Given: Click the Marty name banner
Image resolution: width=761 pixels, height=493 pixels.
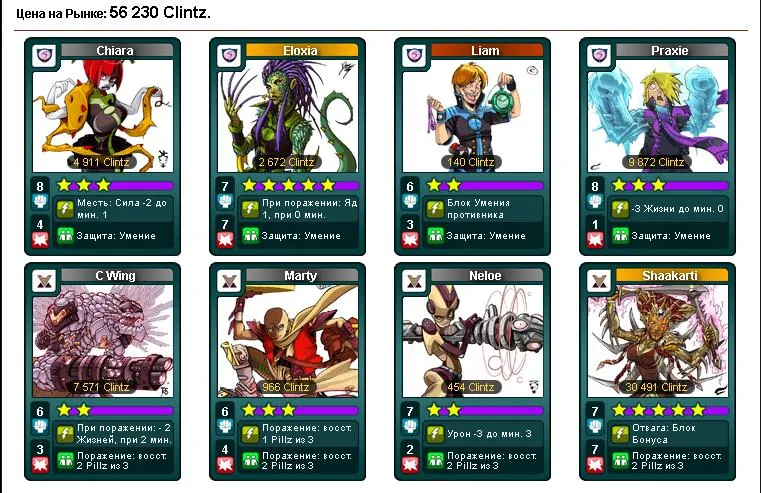Looking at the screenshot, I should click(302, 276).
